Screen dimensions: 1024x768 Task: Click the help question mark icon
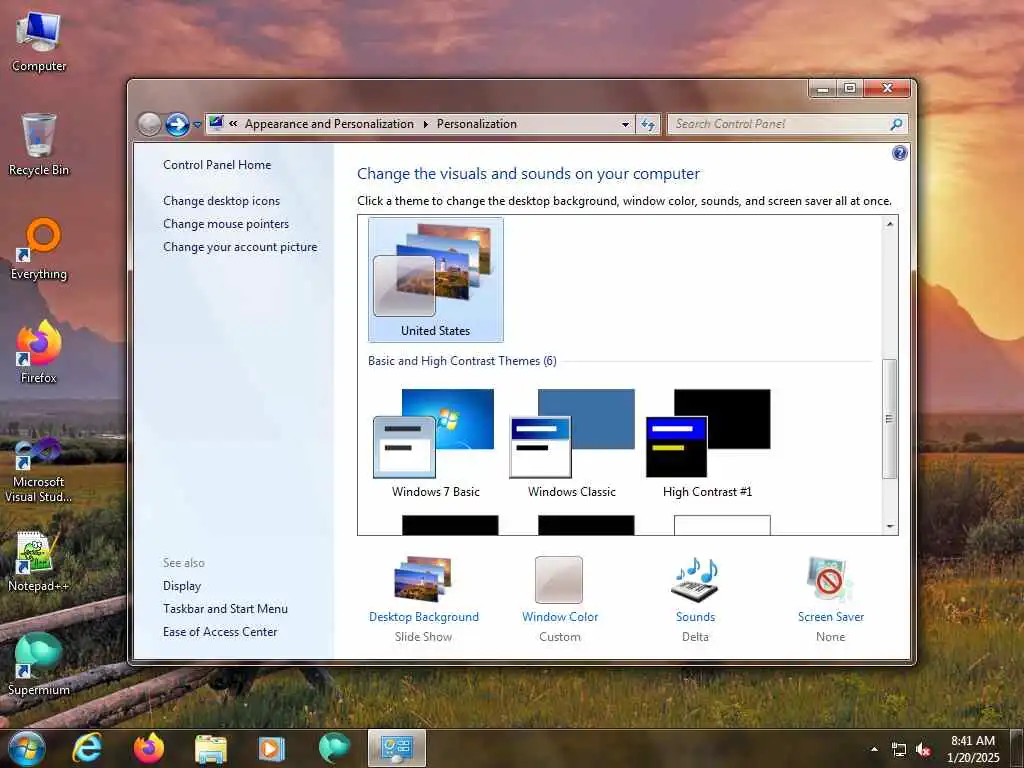pos(899,153)
